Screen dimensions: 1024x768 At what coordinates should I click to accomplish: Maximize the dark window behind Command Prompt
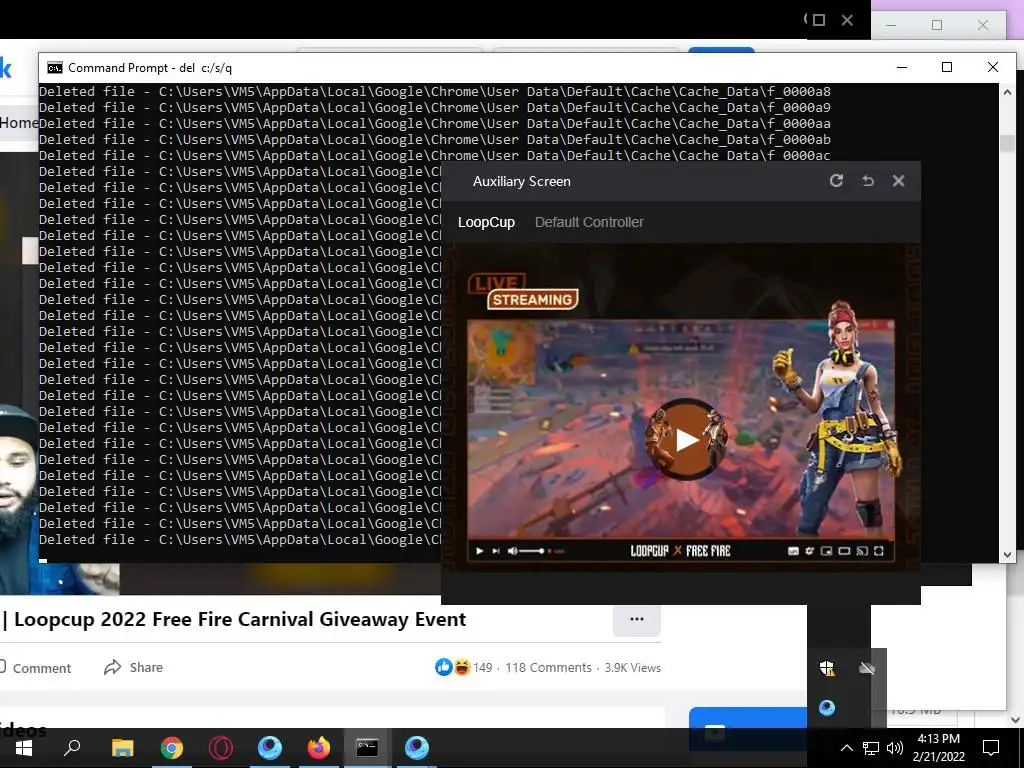pyautogui.click(x=819, y=20)
